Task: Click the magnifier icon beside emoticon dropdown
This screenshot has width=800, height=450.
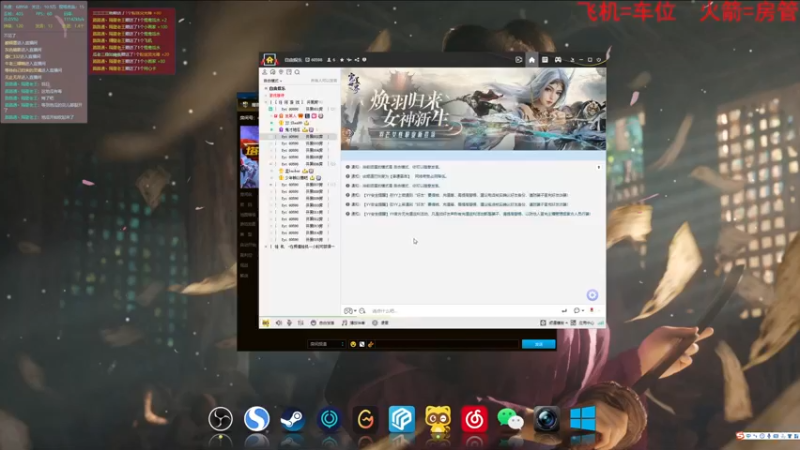Action: coord(362,311)
